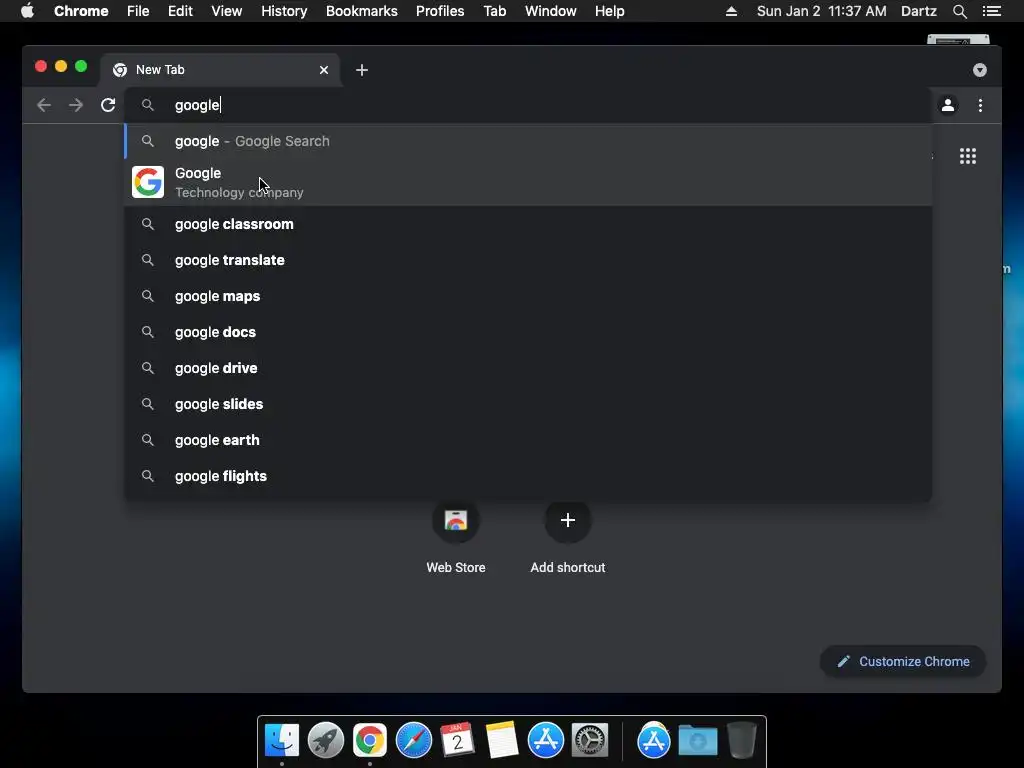
Task: Open System Preferences from the Dock
Action: pos(590,741)
